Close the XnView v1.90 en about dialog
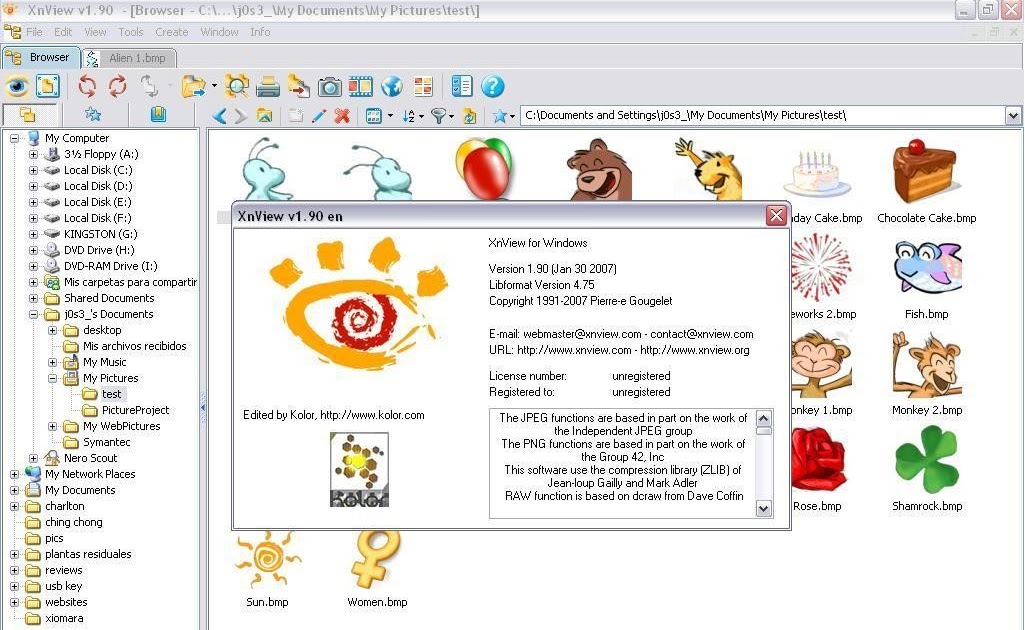Screen dimensions: 1025x630 click(x=776, y=216)
